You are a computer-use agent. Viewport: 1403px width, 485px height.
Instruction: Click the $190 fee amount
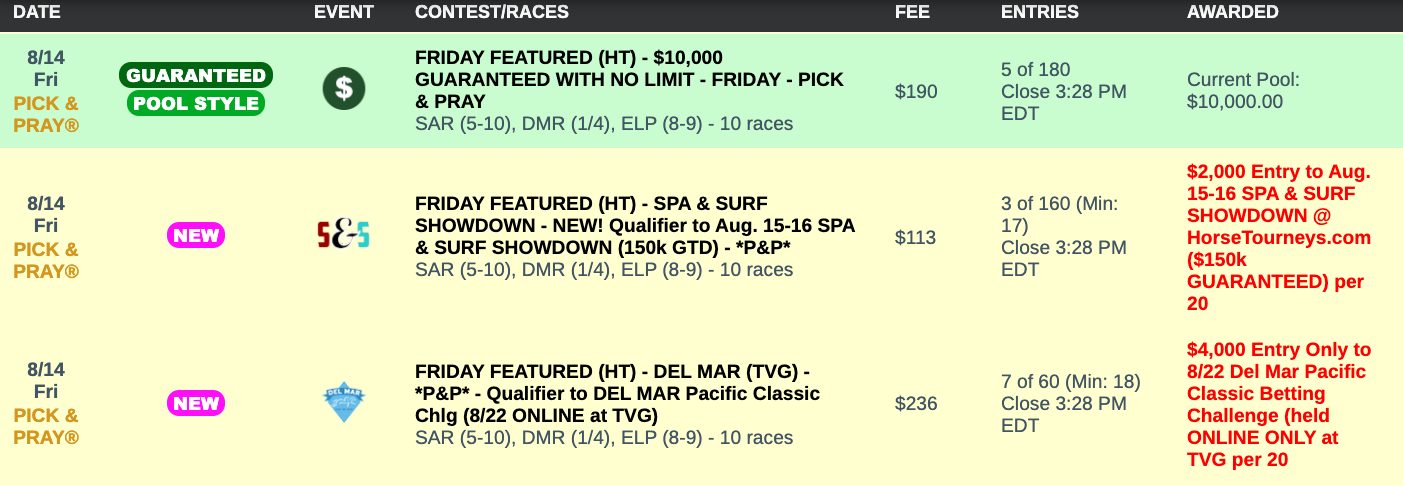[916, 92]
